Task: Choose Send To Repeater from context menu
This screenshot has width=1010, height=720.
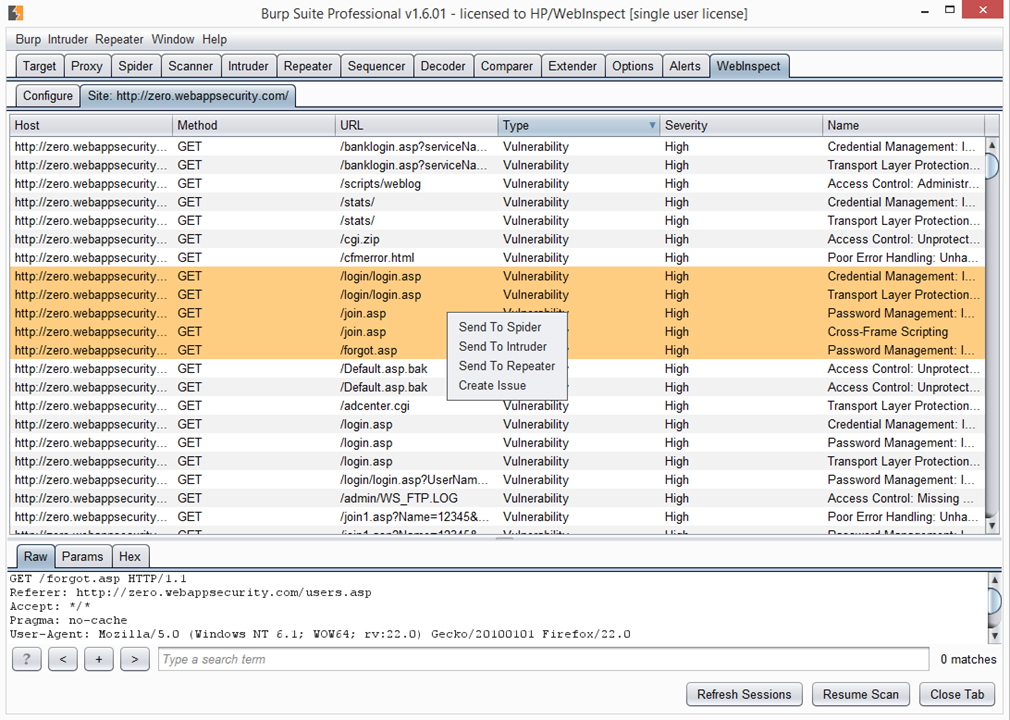Action: (x=506, y=366)
